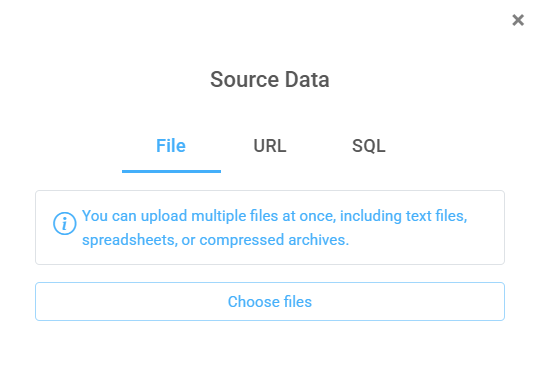Open the SQL source option

(368, 146)
